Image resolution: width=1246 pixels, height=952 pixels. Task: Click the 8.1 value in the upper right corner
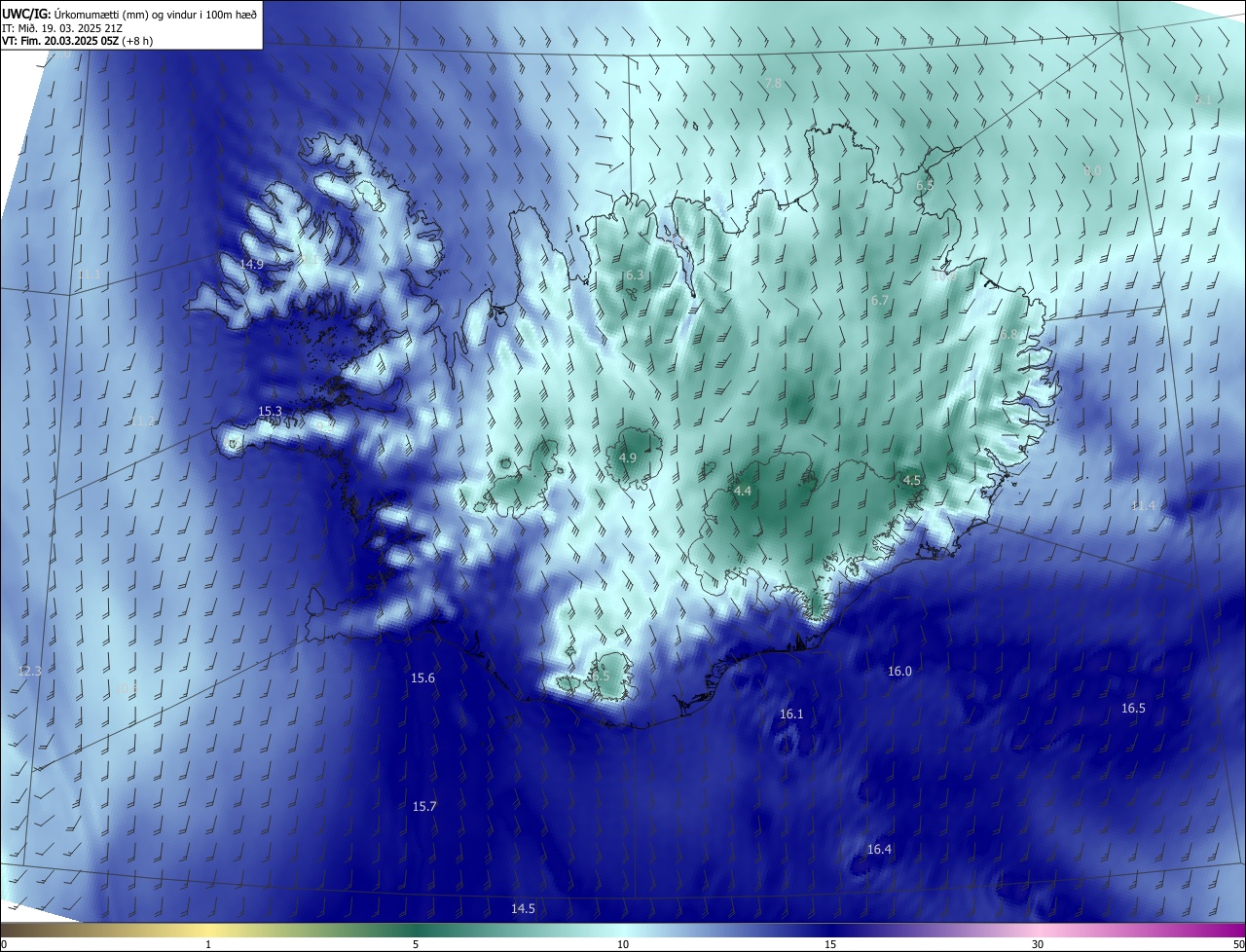(1203, 100)
